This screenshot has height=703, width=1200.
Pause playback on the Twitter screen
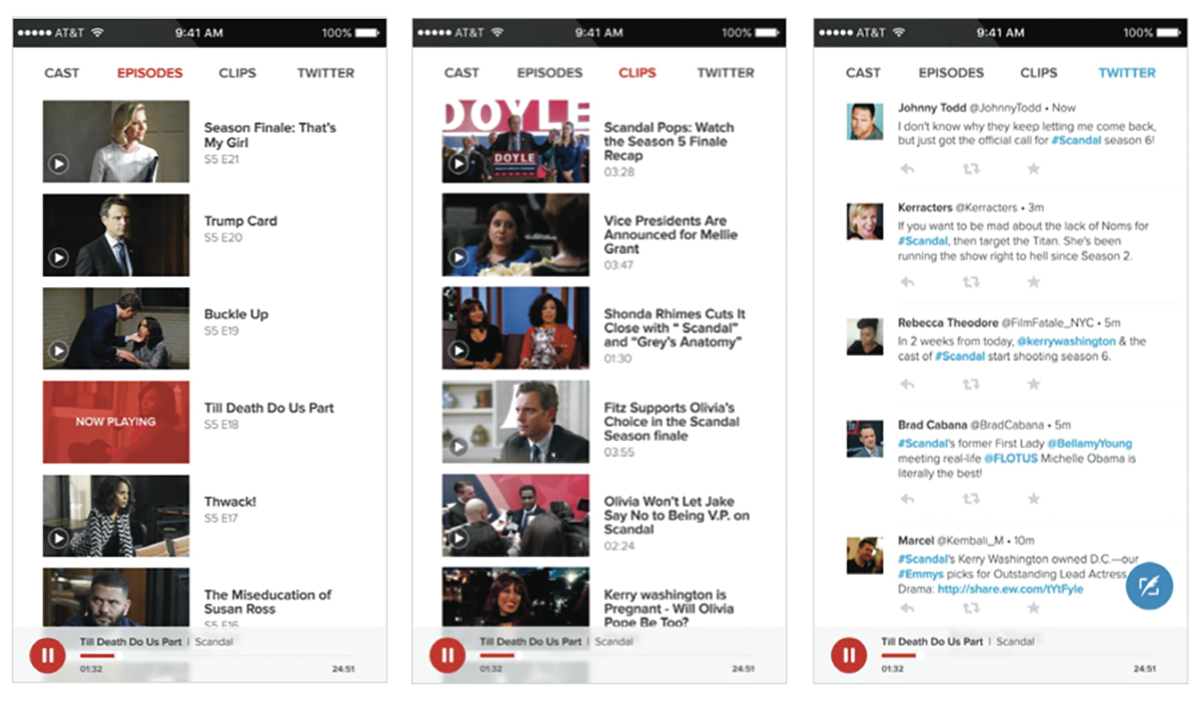tap(849, 655)
